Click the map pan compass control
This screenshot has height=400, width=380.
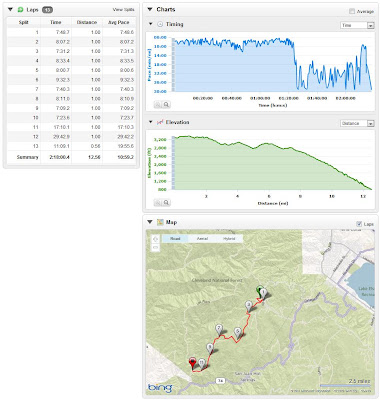(x=155, y=239)
